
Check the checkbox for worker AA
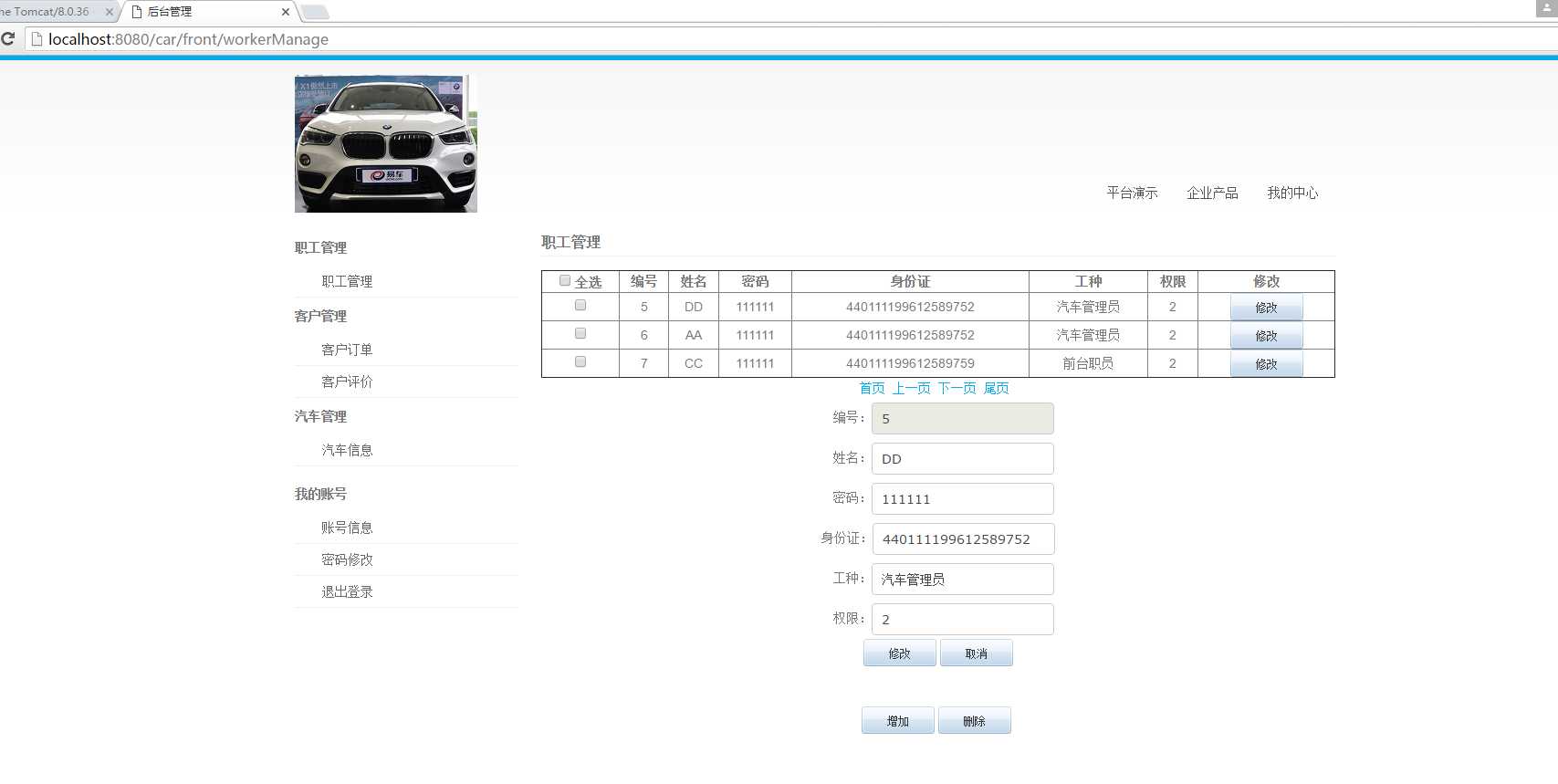pyautogui.click(x=580, y=333)
